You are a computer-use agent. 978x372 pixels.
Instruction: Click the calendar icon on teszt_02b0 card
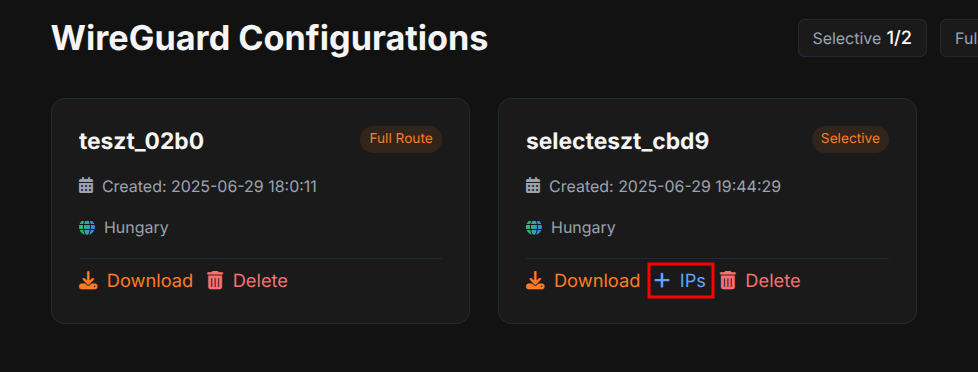point(86,185)
